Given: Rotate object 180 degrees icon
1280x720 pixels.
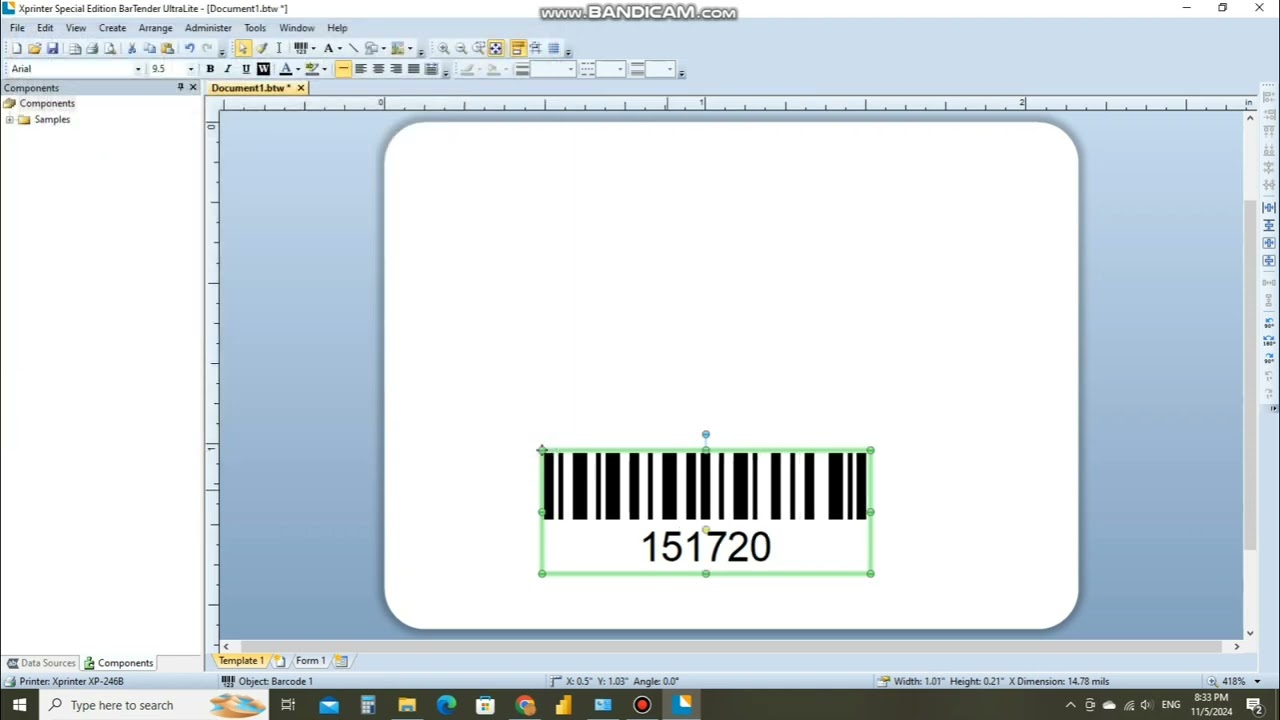Looking at the screenshot, I should [x=1270, y=341].
